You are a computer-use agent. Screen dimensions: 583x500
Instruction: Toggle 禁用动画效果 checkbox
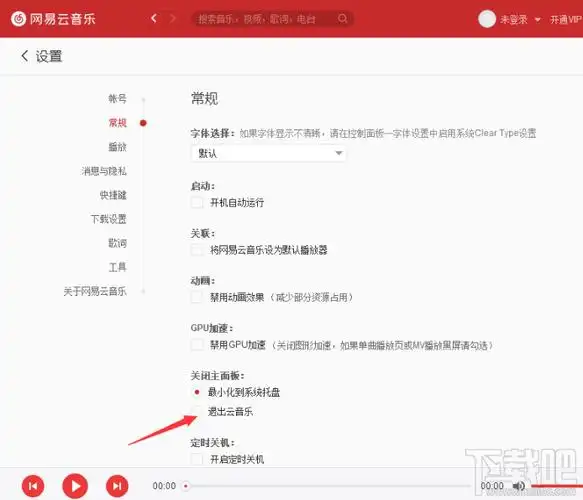pyautogui.click(x=197, y=297)
